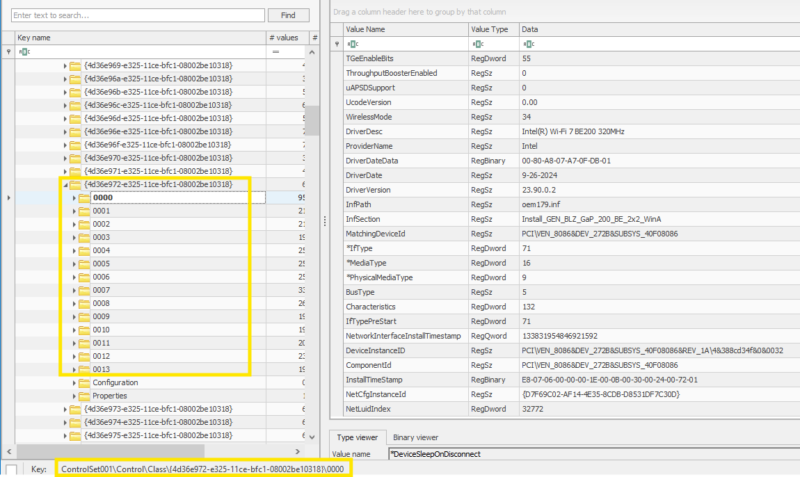Select the DriverDesc value row
The width and height of the screenshot is (800, 477).
click(572, 132)
